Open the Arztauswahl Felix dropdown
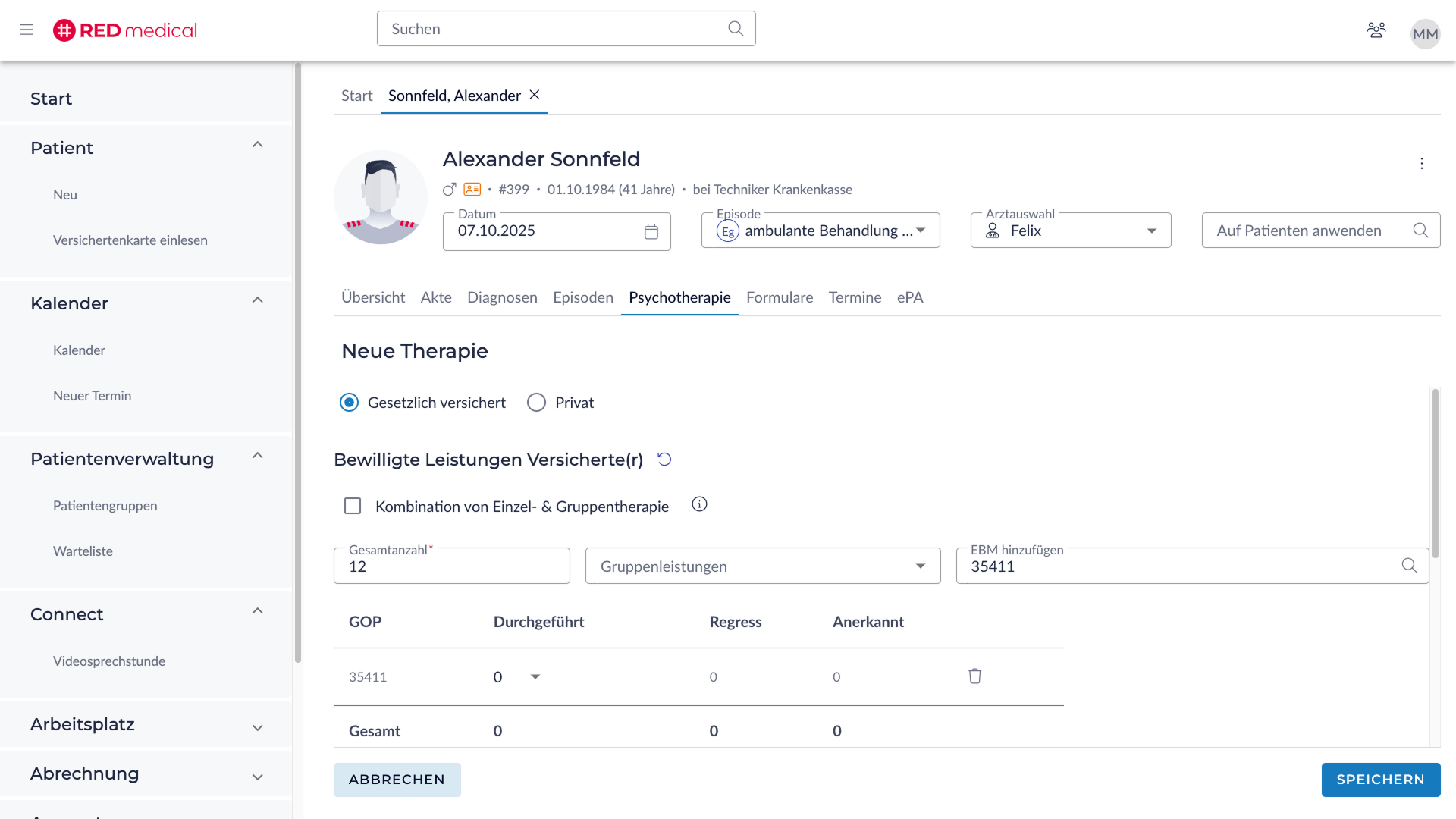Viewport: 1456px width, 819px height. pyautogui.click(x=1070, y=231)
